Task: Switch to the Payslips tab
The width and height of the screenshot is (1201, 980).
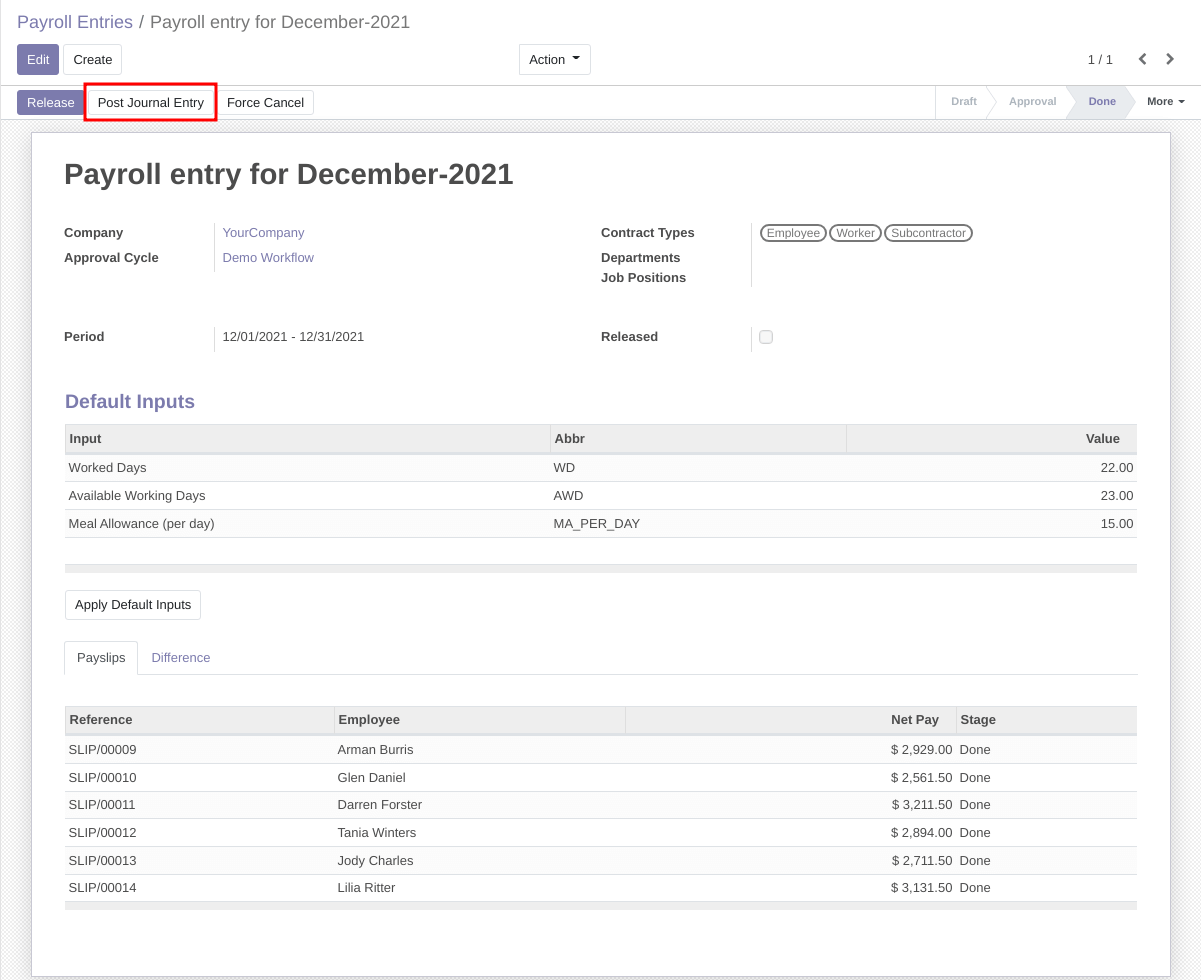Action: [x=100, y=657]
